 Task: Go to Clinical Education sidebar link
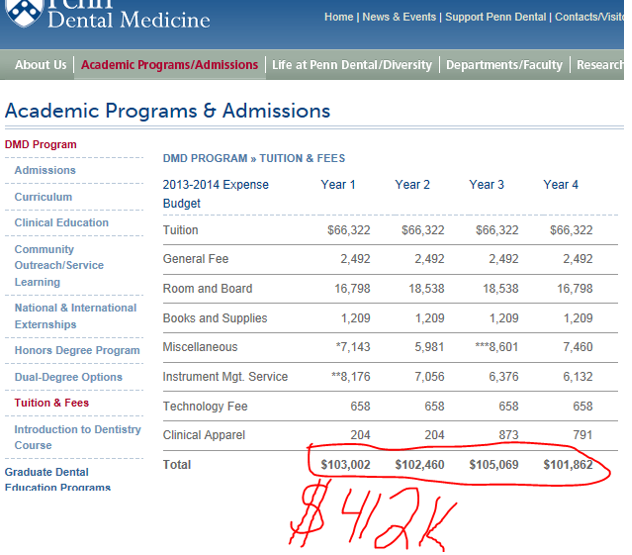click(62, 222)
